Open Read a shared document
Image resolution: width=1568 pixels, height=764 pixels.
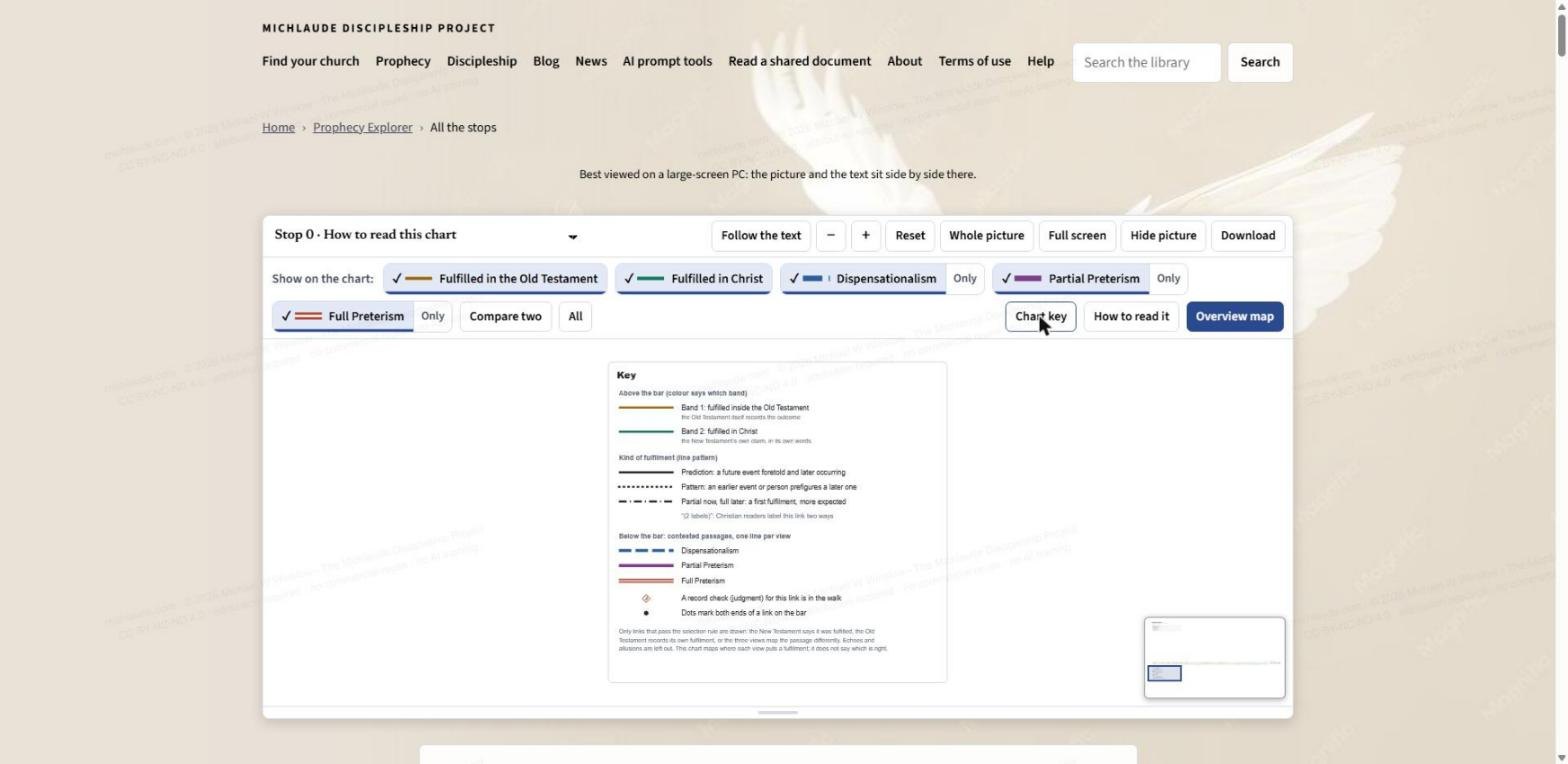[x=800, y=61]
